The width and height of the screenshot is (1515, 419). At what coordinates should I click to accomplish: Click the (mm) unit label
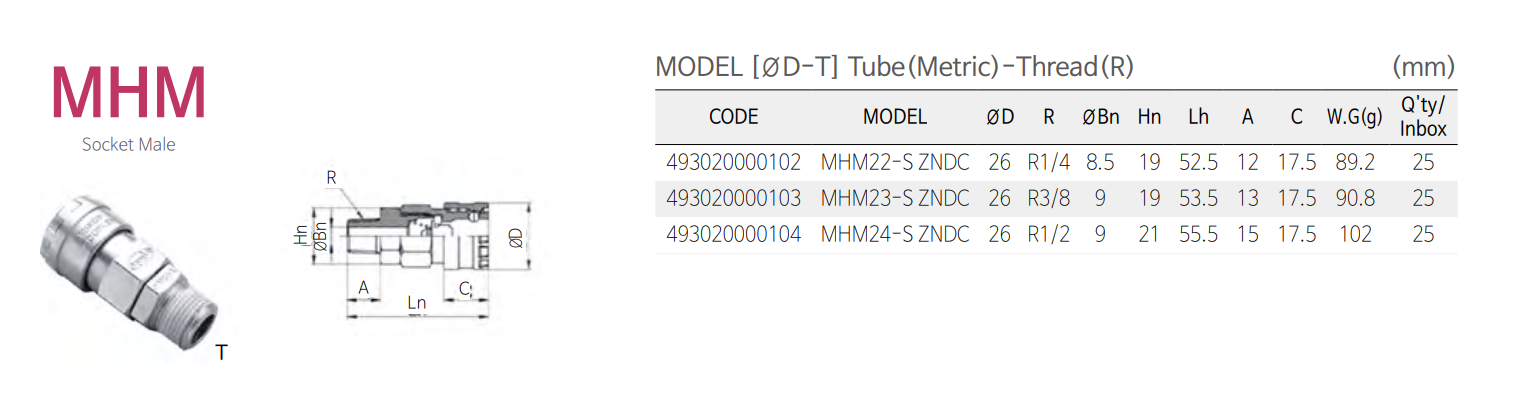(x=1422, y=68)
